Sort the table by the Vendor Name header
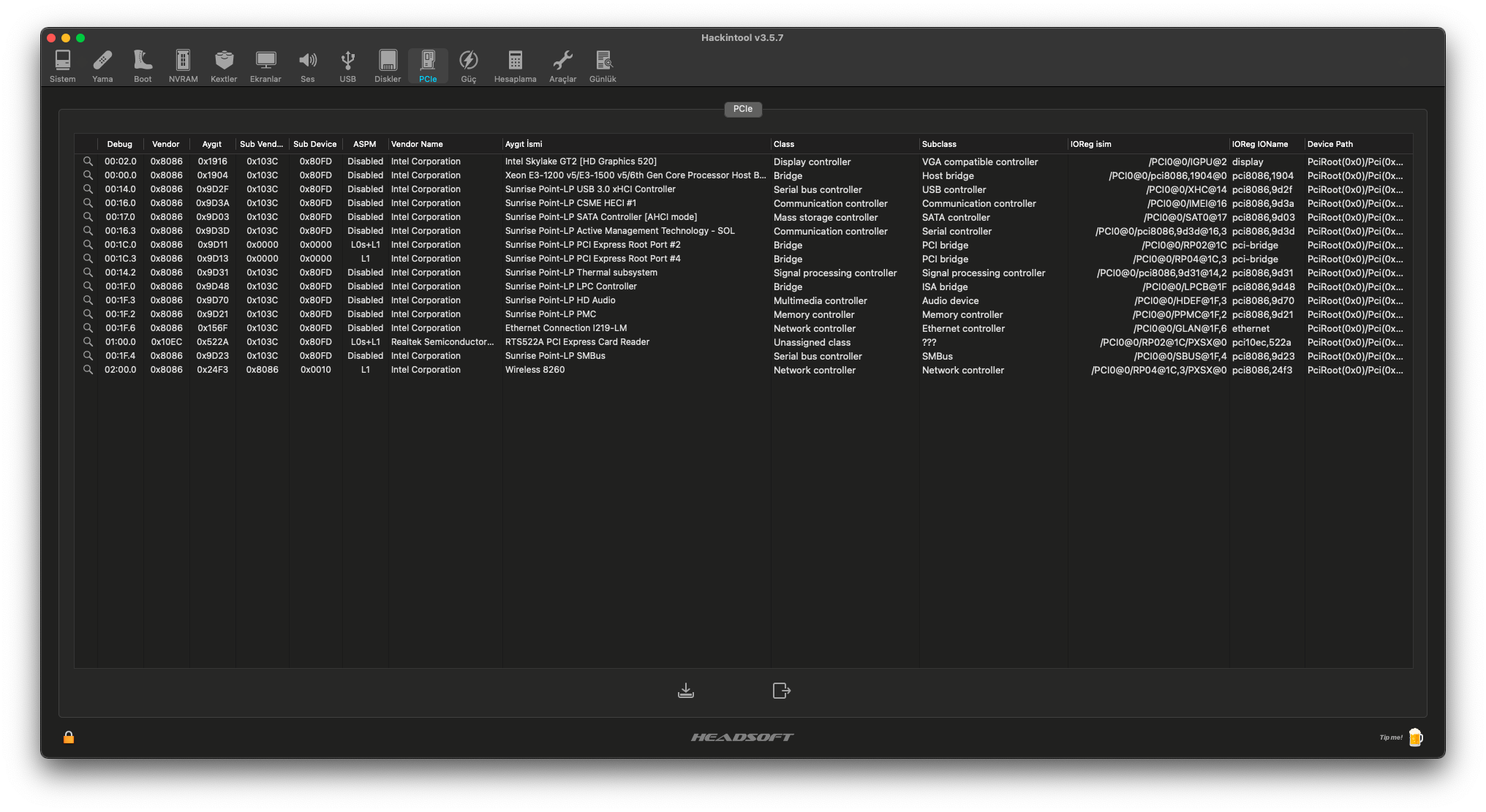This screenshot has width=1486, height=812. (x=417, y=144)
